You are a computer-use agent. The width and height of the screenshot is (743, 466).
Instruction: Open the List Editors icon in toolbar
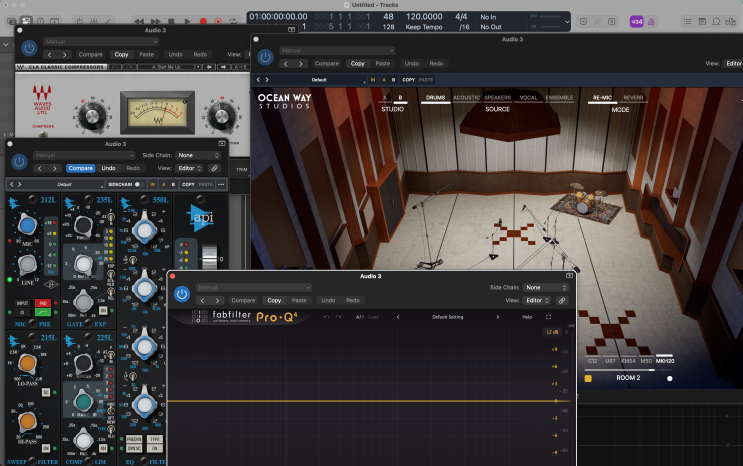688,21
